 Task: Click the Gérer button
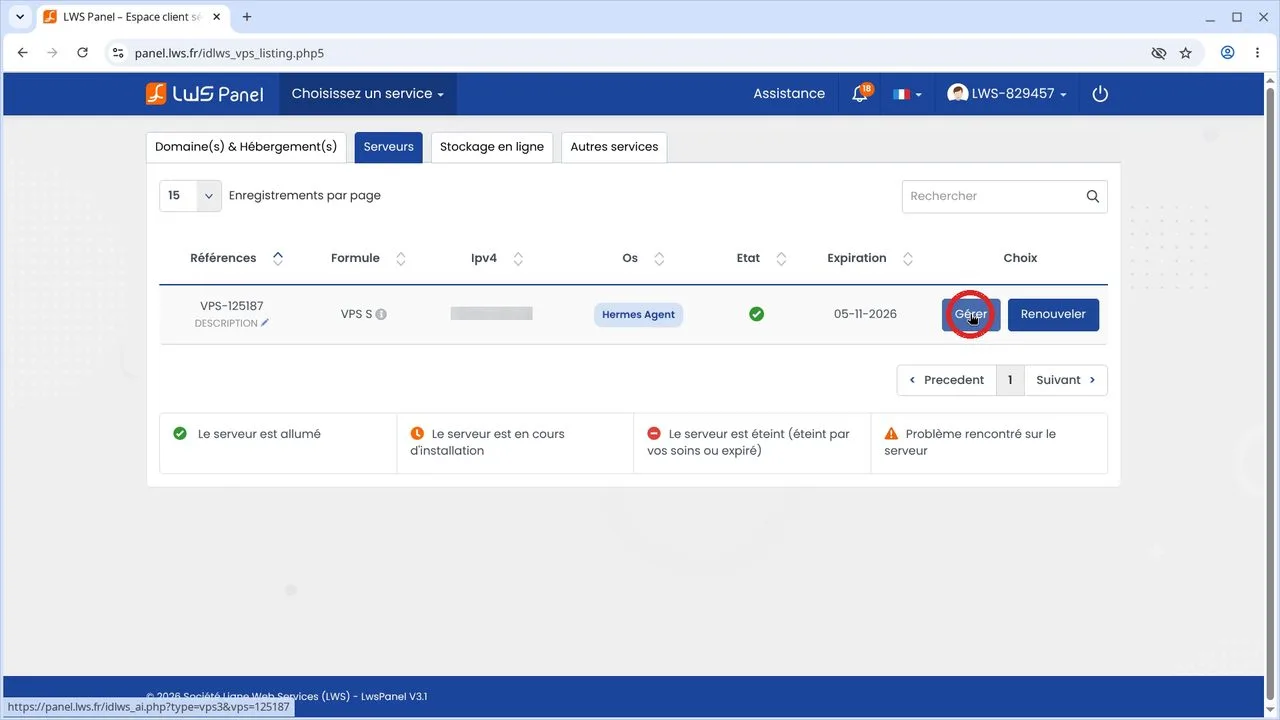(x=971, y=314)
